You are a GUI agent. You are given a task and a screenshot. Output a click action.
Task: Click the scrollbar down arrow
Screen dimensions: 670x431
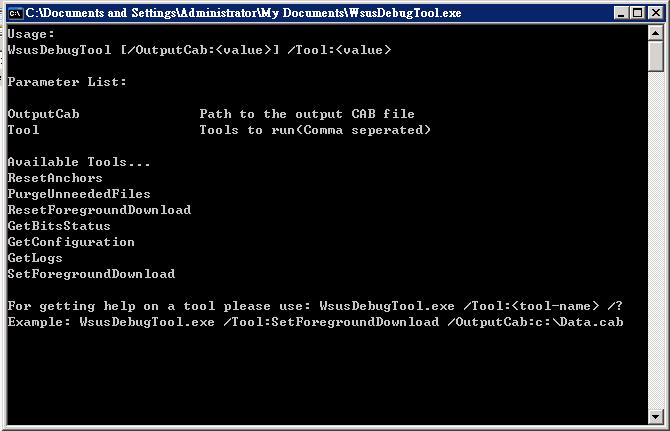pos(655,416)
